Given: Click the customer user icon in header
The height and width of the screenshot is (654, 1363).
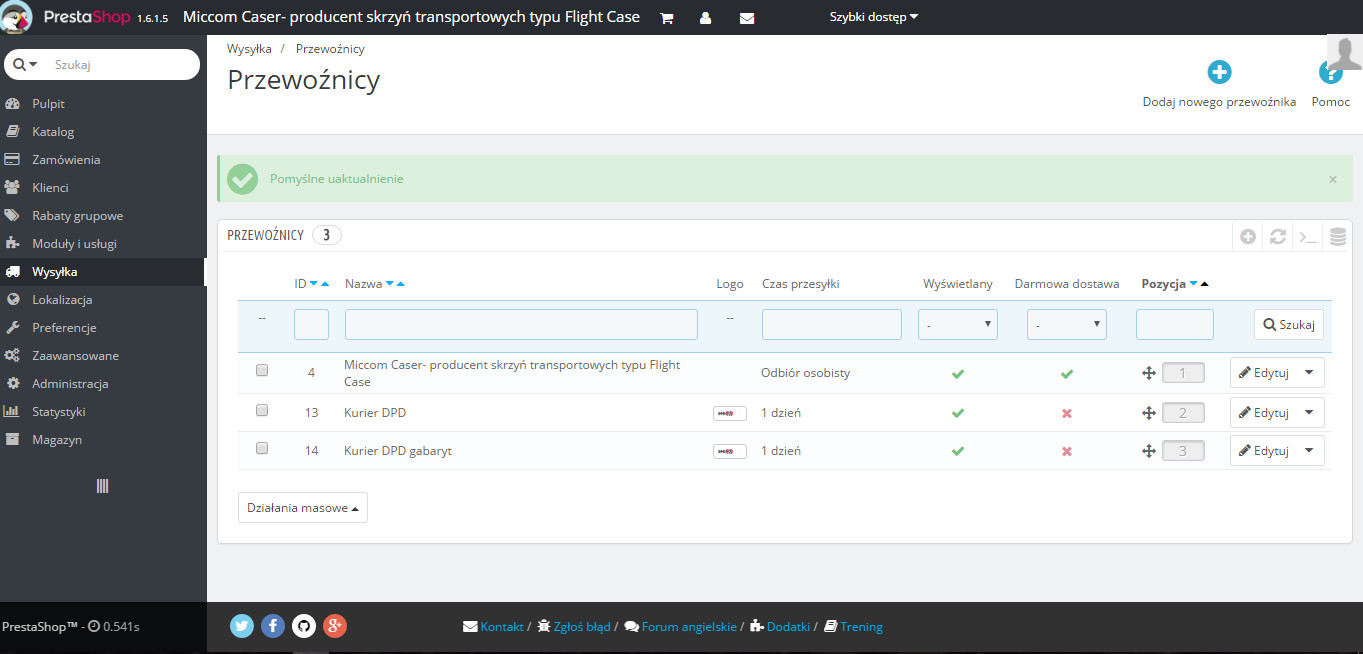Looking at the screenshot, I should pos(706,18).
